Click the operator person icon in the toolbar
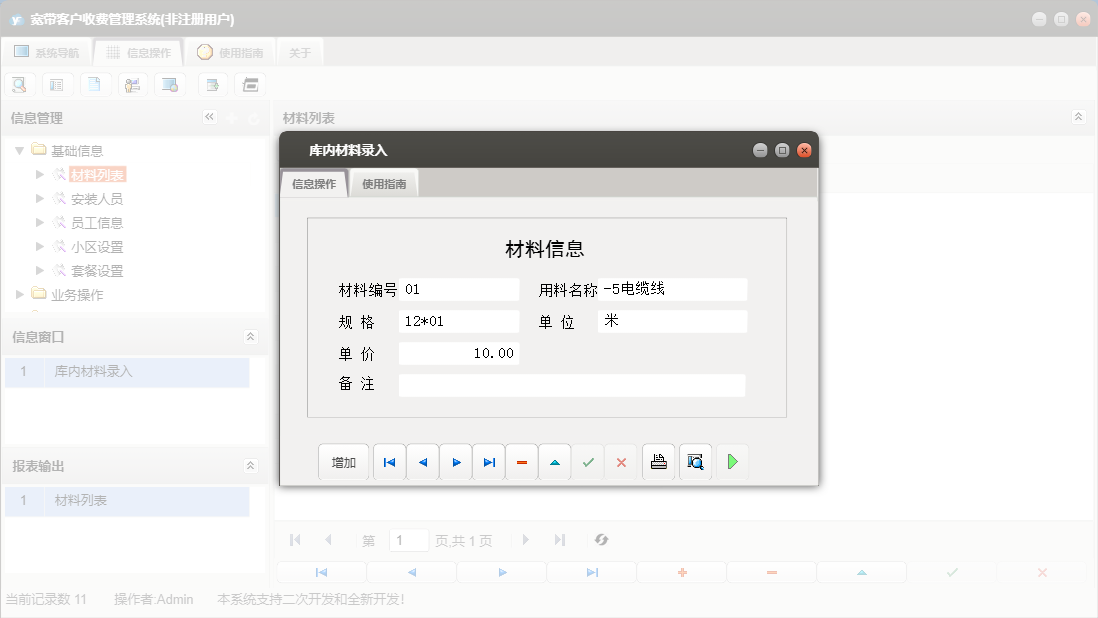 coord(133,84)
